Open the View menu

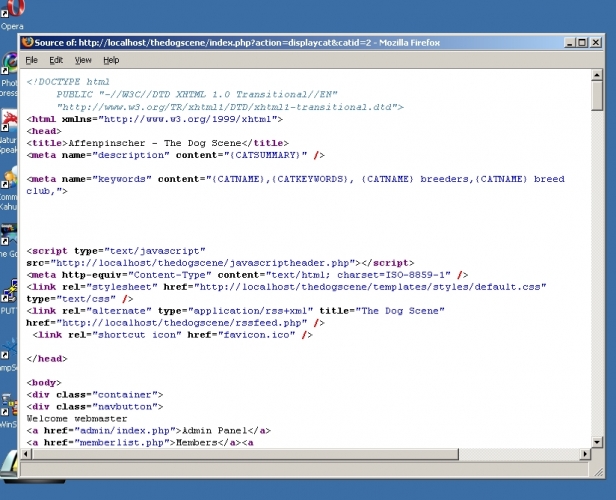tap(83, 60)
